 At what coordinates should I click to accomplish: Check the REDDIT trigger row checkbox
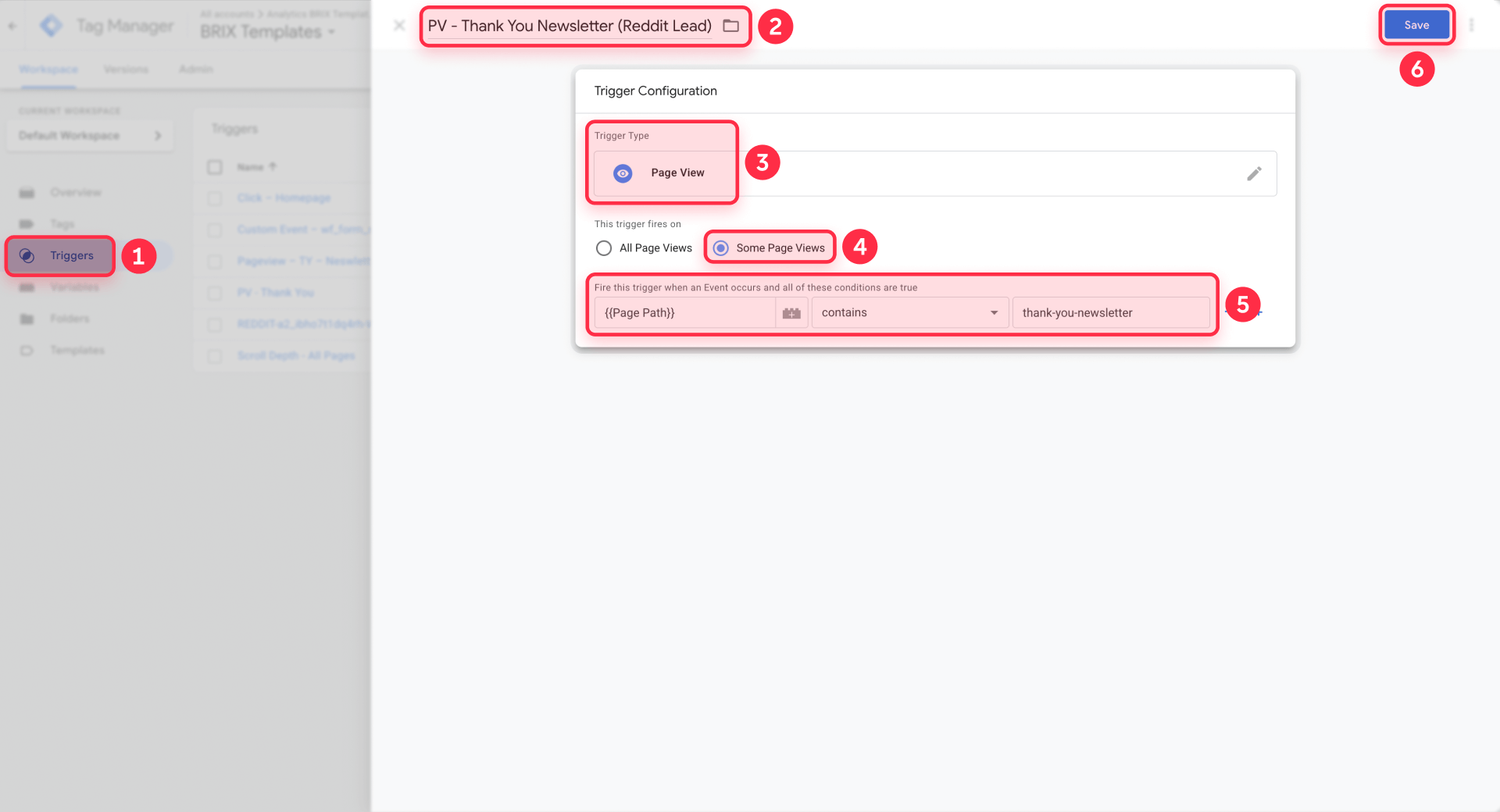[215, 324]
